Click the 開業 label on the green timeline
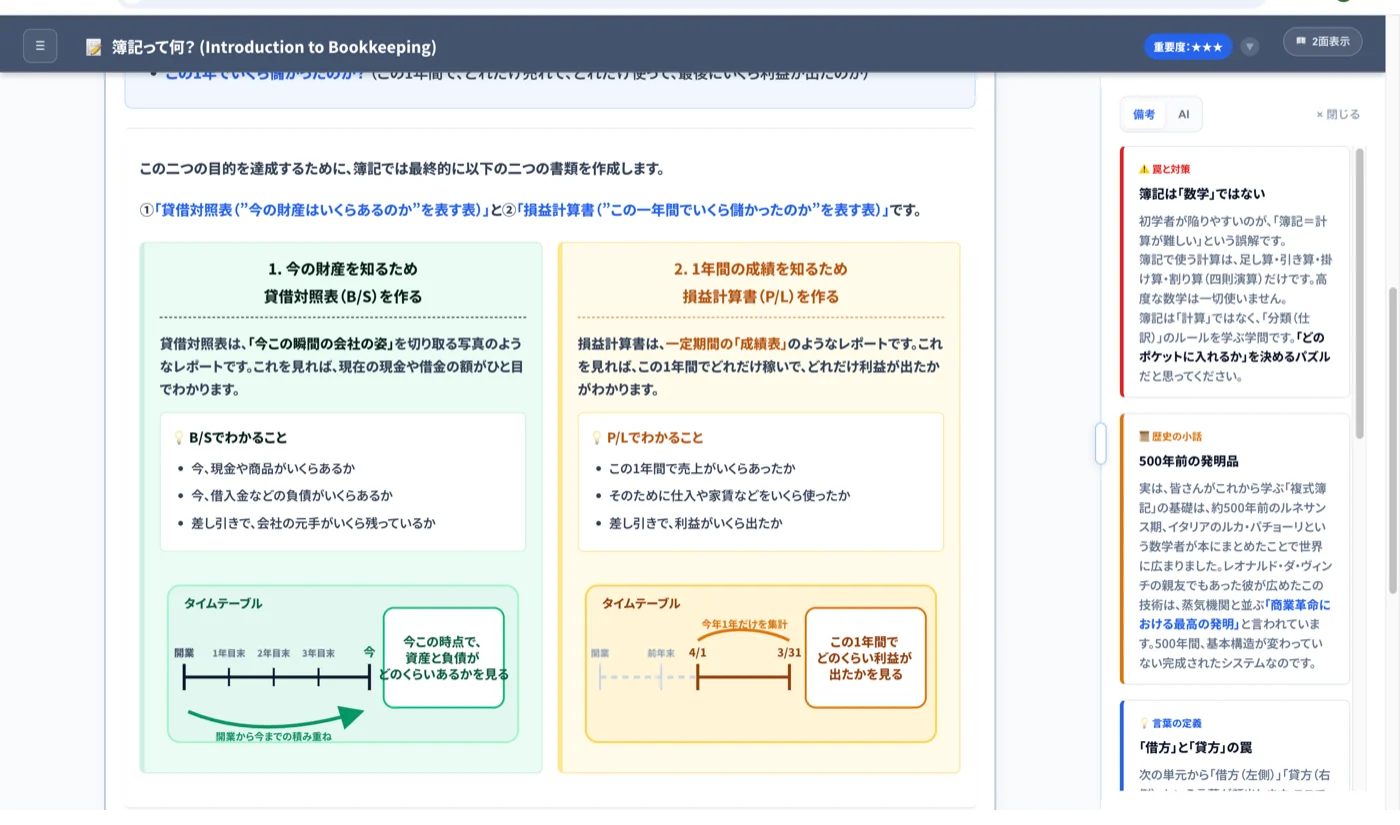Image resolution: width=1400 pixels, height=825 pixels. pyautogui.click(x=184, y=653)
